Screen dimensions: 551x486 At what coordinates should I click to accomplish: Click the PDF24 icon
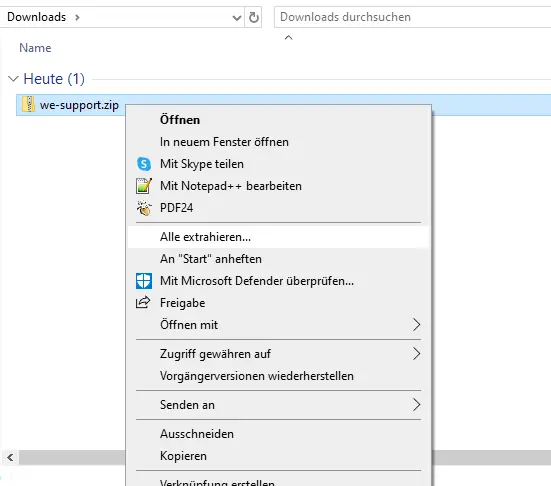pos(144,208)
